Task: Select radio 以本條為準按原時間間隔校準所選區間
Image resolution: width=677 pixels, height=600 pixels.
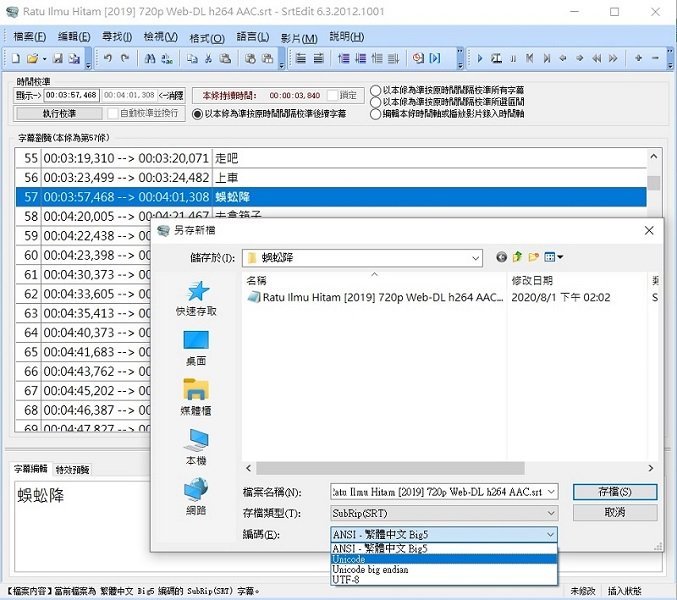Action: coord(376,102)
